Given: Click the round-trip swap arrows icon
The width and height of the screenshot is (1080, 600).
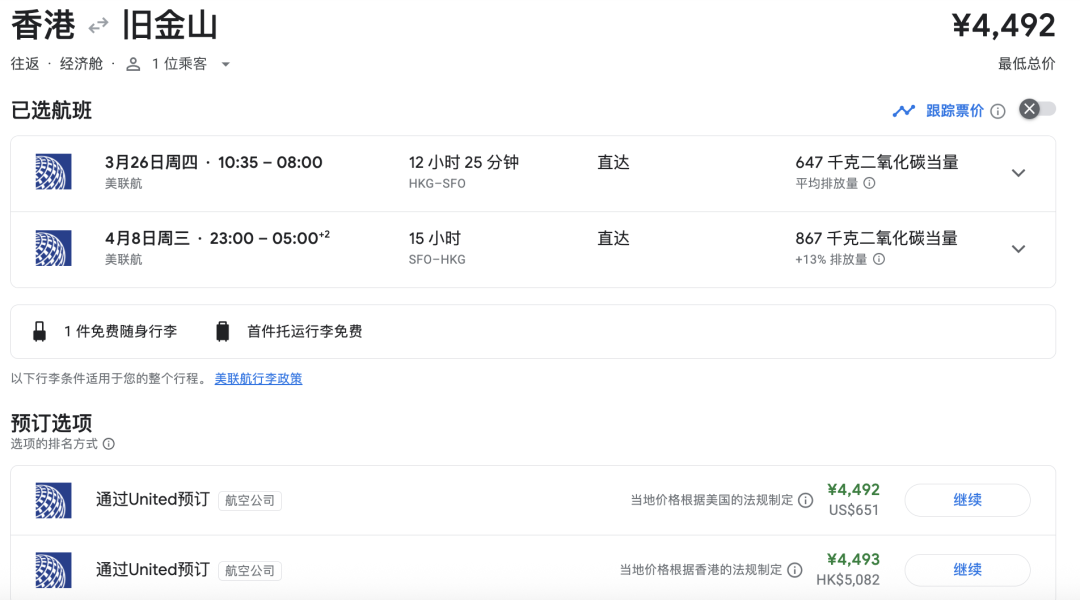Looking at the screenshot, I should tap(98, 25).
